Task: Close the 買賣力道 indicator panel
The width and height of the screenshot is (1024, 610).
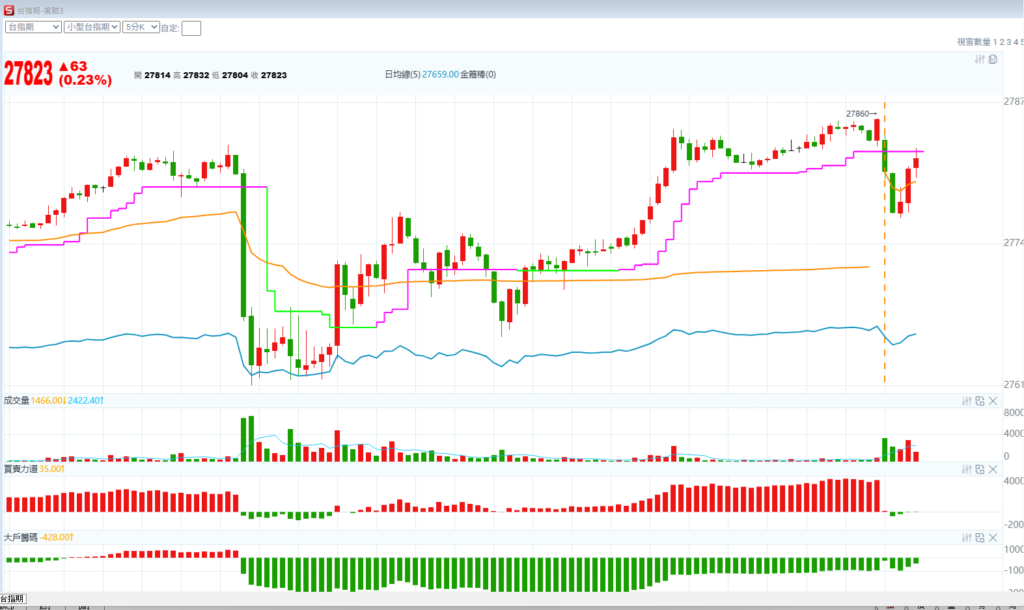Action: [x=993, y=469]
